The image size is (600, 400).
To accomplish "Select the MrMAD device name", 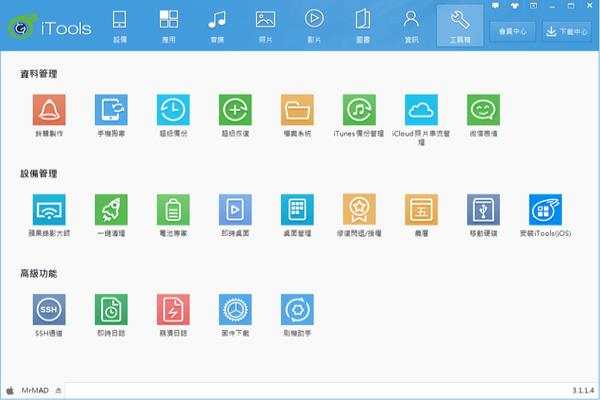I will point(35,390).
